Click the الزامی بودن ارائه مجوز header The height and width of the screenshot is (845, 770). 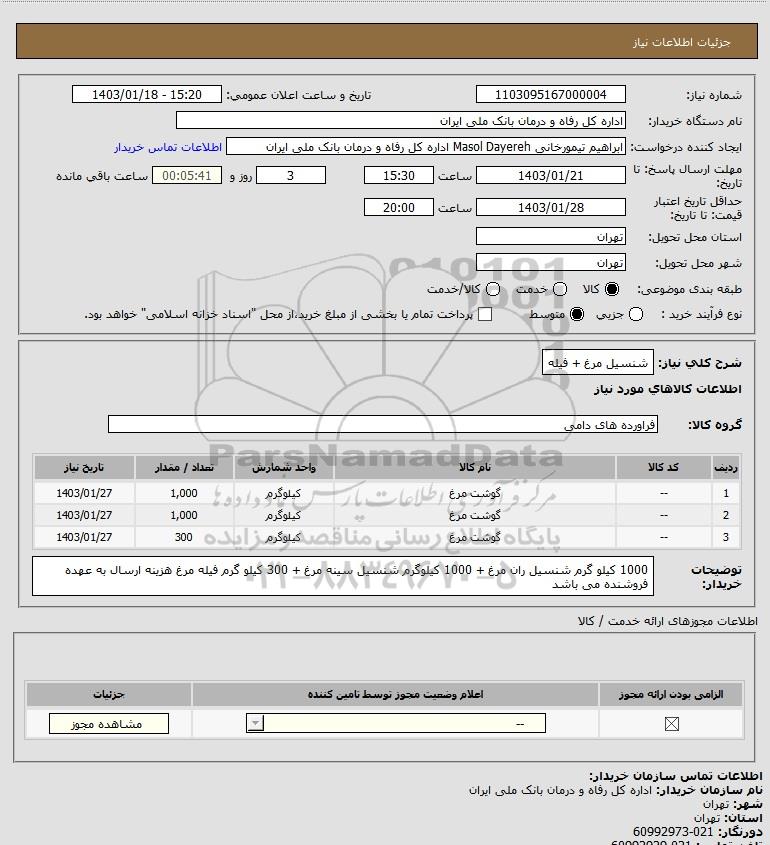pos(671,694)
